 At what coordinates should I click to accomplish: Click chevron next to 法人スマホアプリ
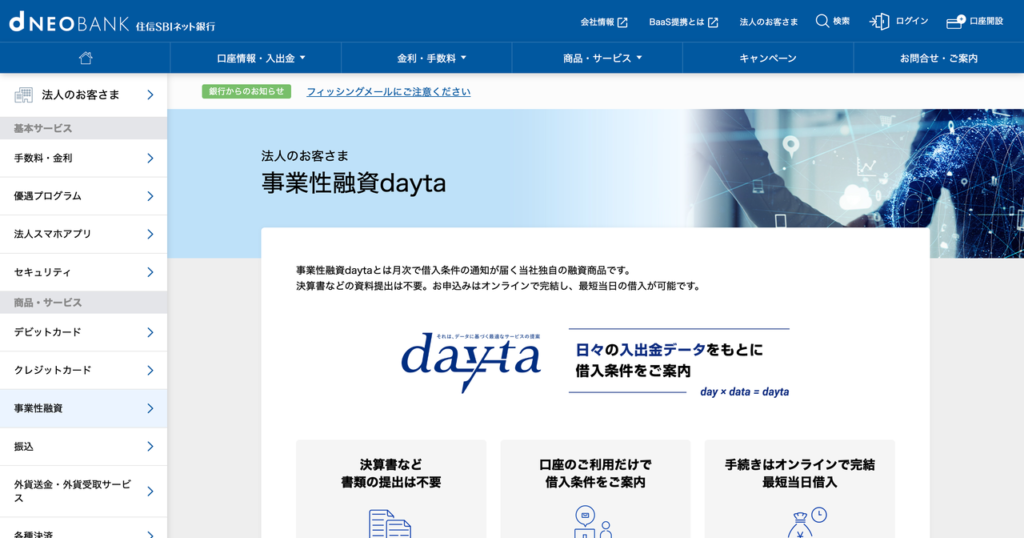pyautogui.click(x=150, y=234)
